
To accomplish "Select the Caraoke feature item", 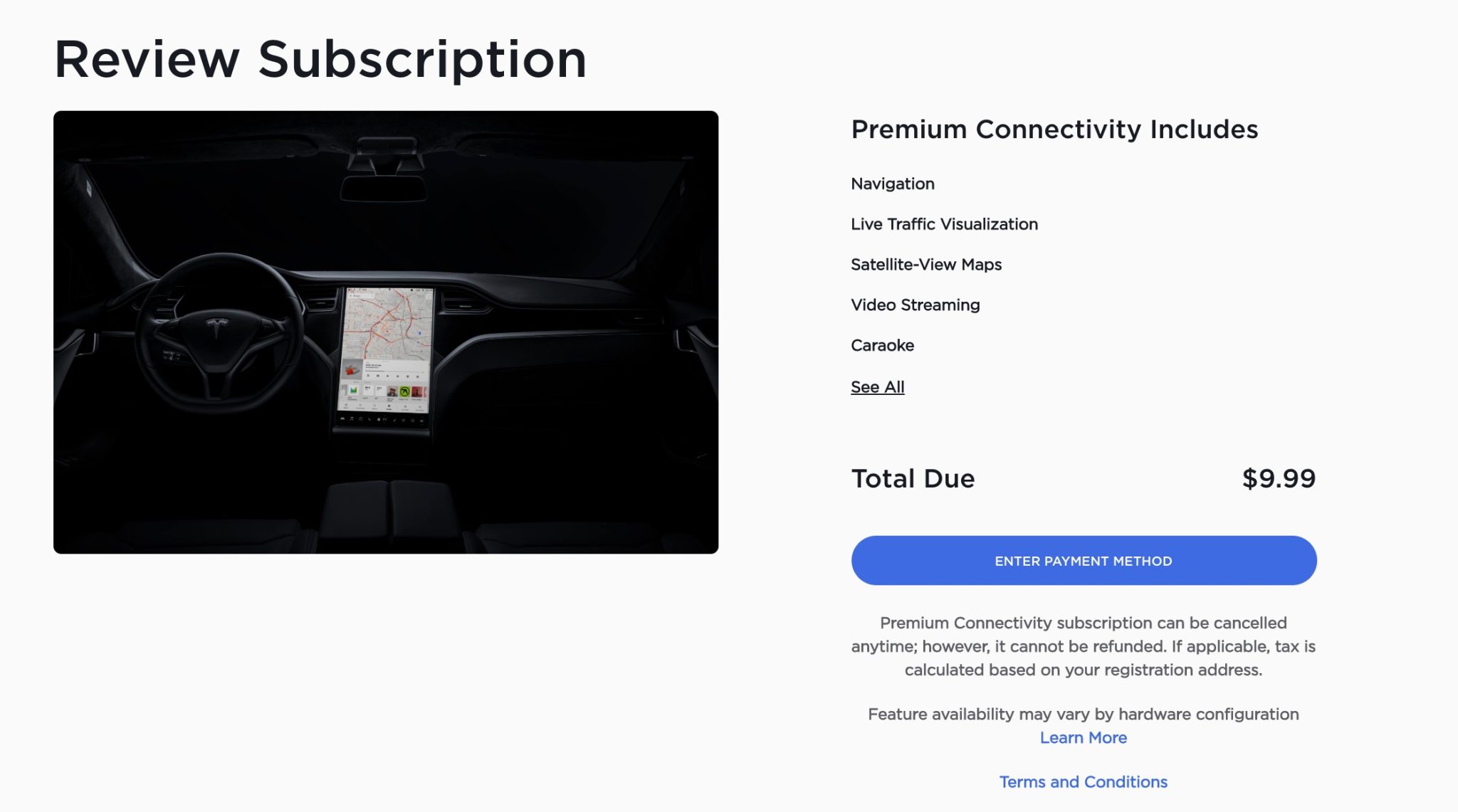I will [x=882, y=346].
